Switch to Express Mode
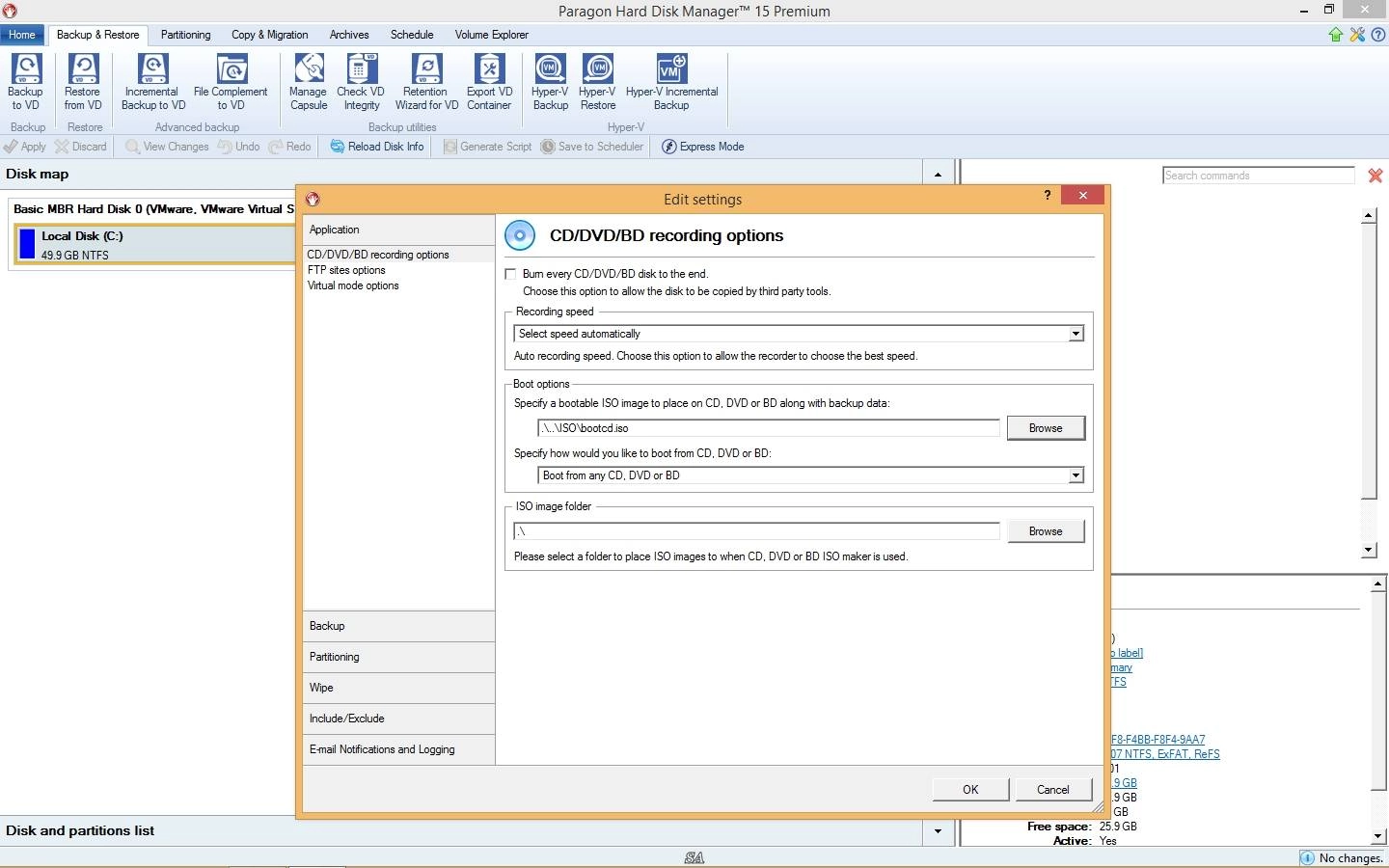The image size is (1389, 868). [703, 147]
